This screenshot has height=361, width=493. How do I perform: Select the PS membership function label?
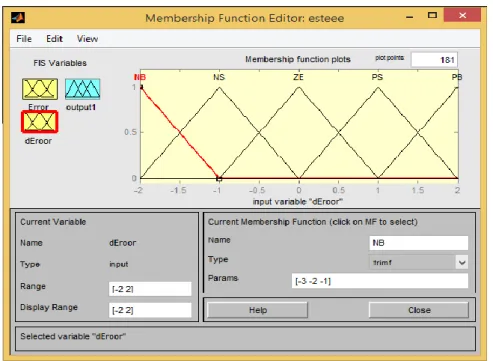pyautogui.click(x=377, y=77)
